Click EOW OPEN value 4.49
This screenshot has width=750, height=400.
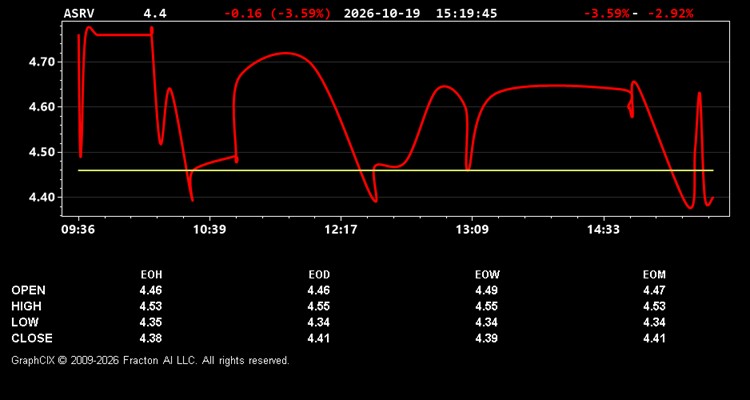(x=486, y=290)
